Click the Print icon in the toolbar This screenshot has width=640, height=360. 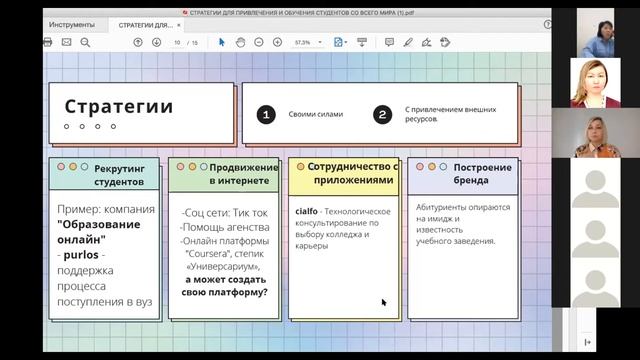pyautogui.click(x=48, y=42)
